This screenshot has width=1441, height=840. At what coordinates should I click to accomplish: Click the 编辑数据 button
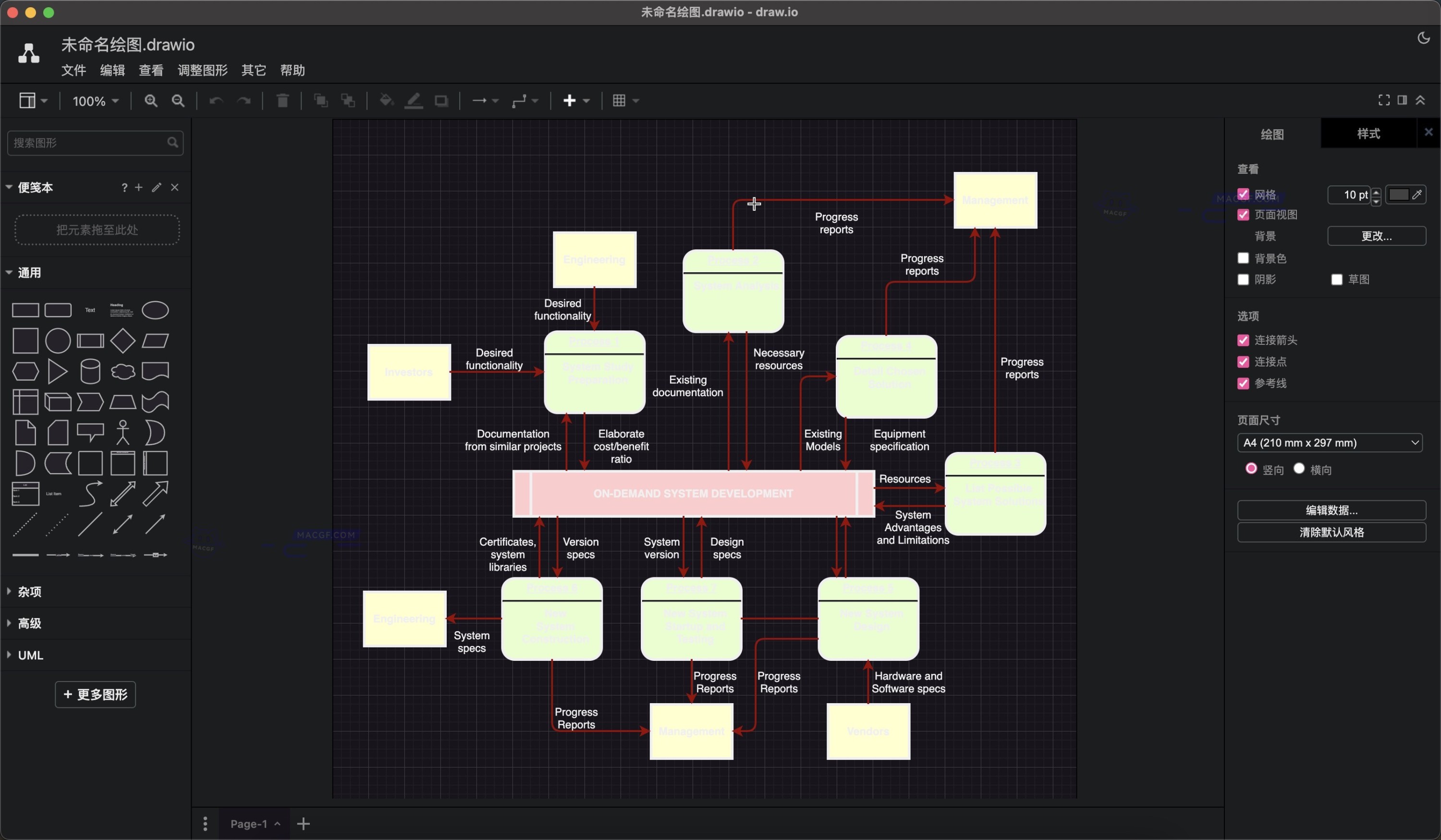1331,510
